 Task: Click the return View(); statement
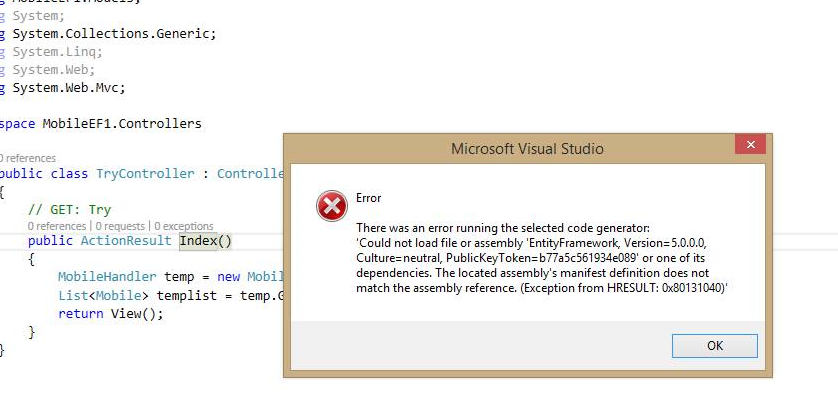110,314
